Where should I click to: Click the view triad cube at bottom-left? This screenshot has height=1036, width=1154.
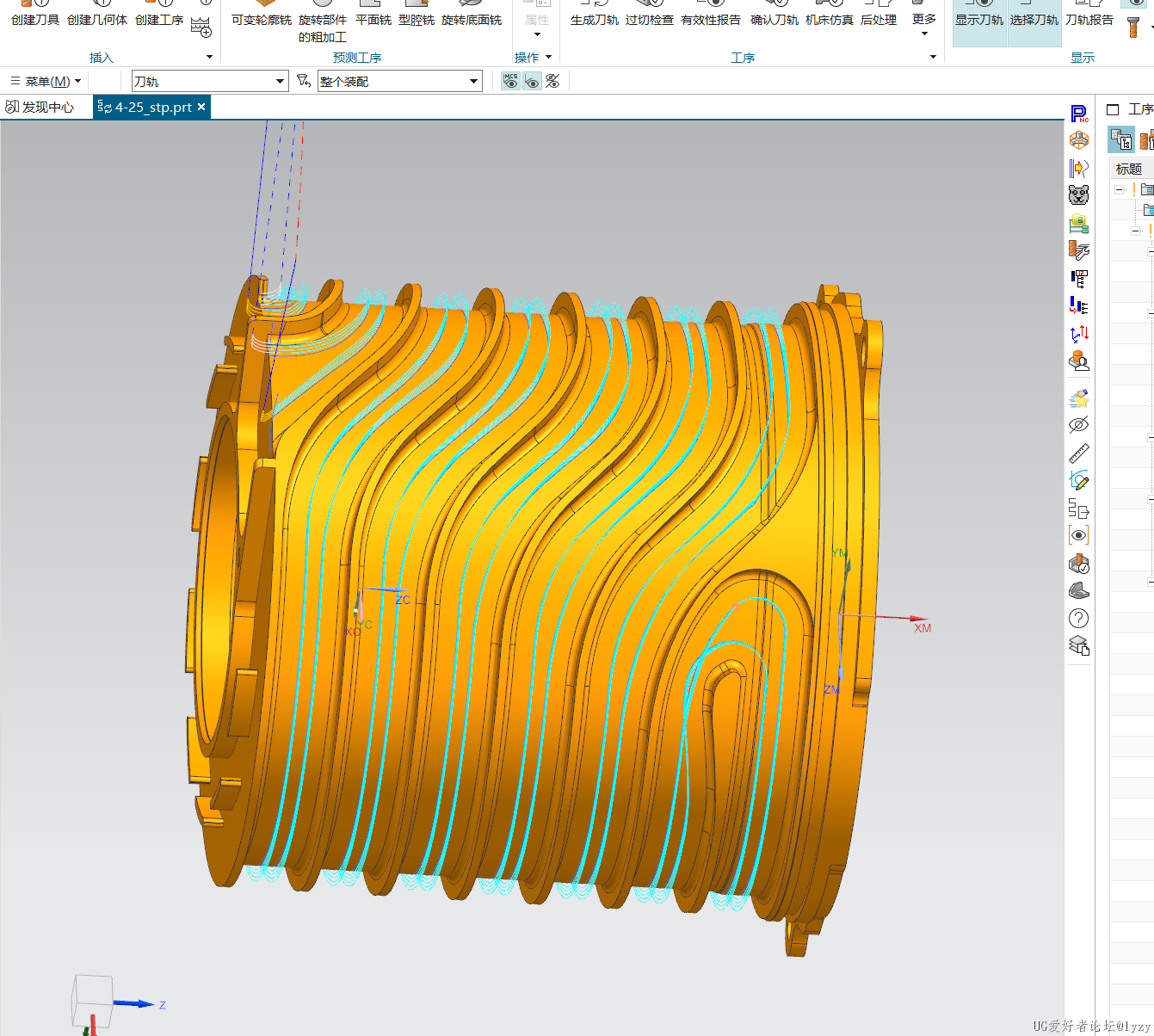91,1000
